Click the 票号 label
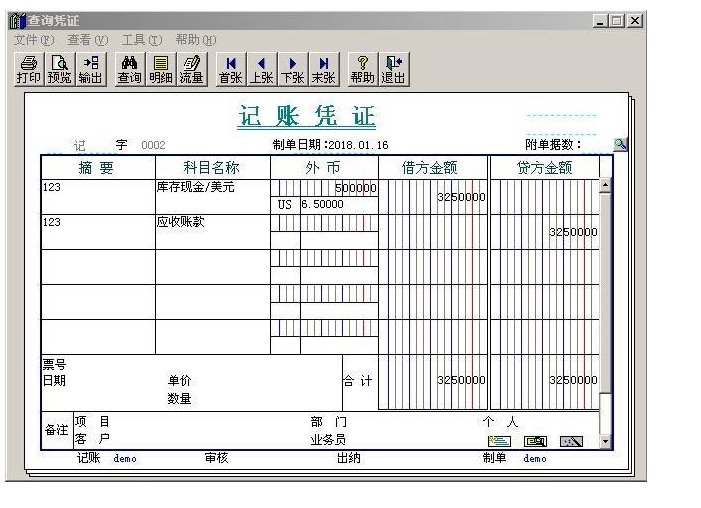The width and height of the screenshot is (701, 508). coord(54,364)
